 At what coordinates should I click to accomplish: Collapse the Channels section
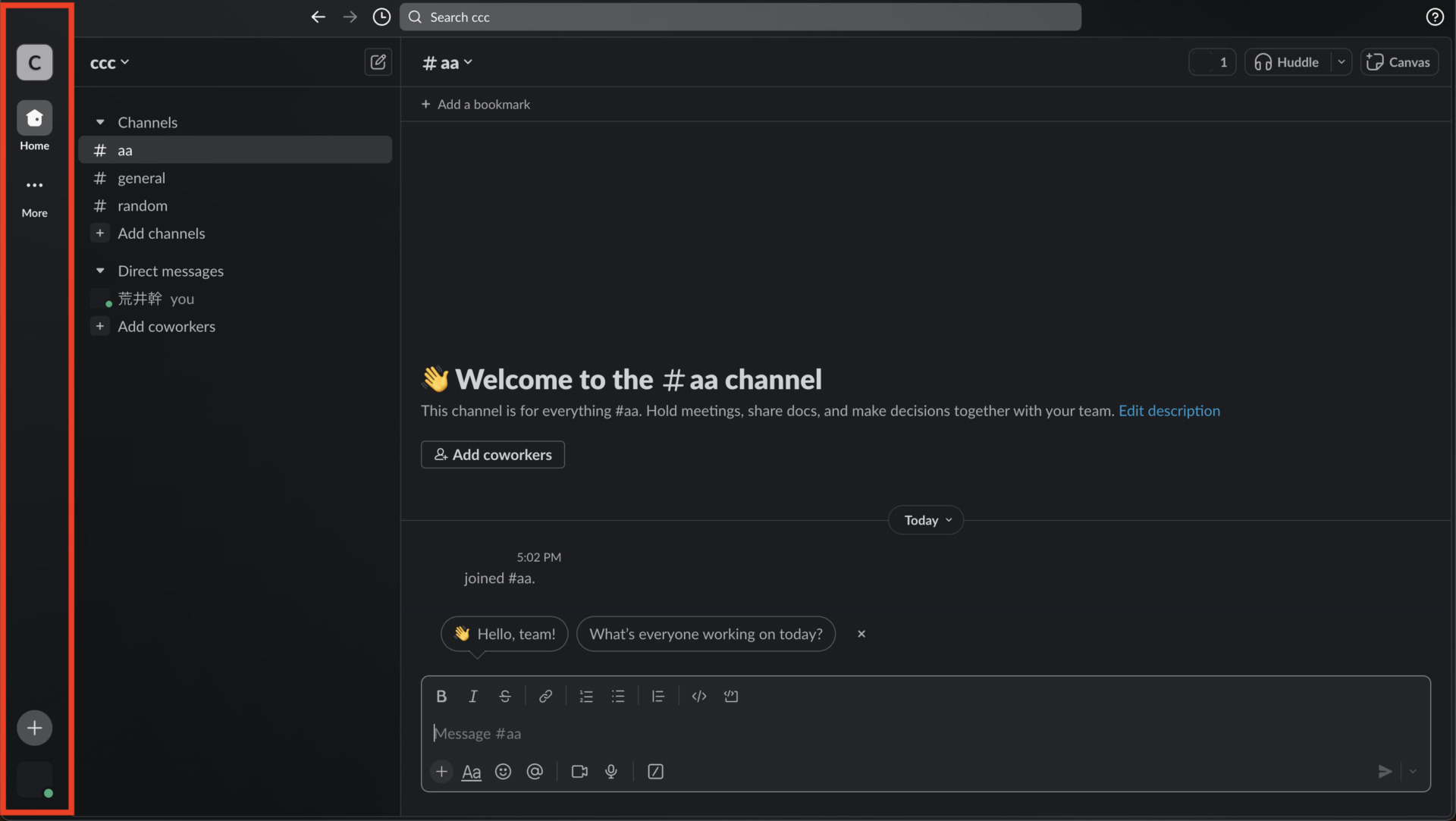99,121
